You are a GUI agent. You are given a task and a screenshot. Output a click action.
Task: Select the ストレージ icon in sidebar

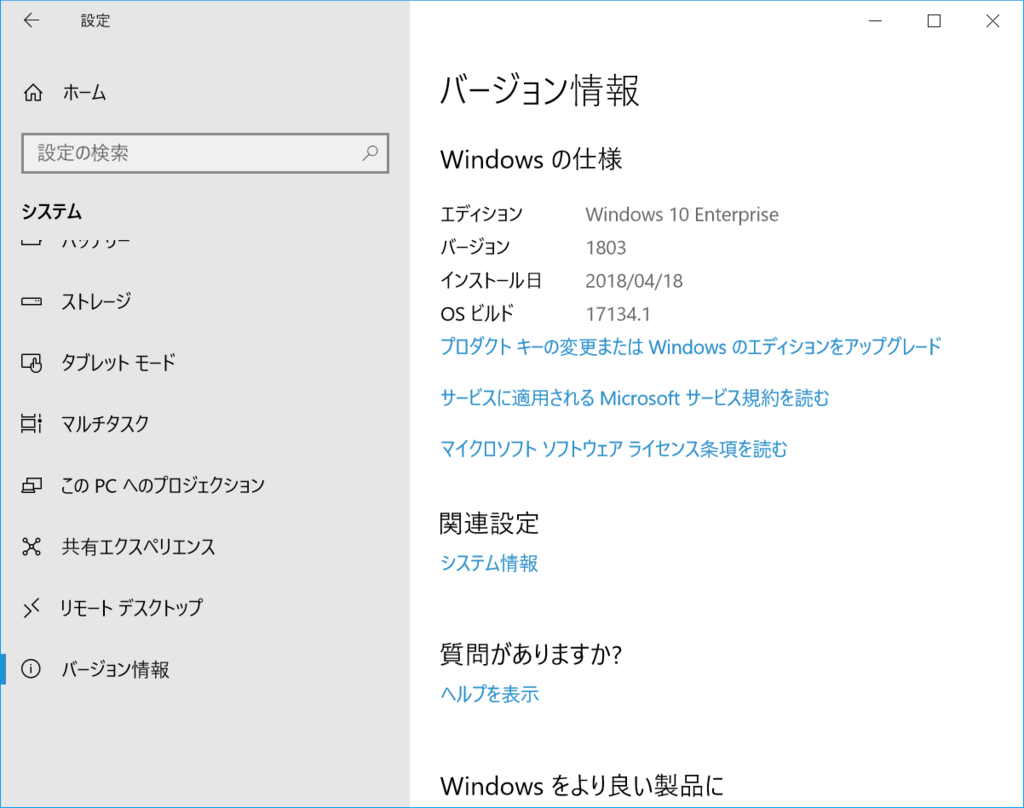(31, 301)
